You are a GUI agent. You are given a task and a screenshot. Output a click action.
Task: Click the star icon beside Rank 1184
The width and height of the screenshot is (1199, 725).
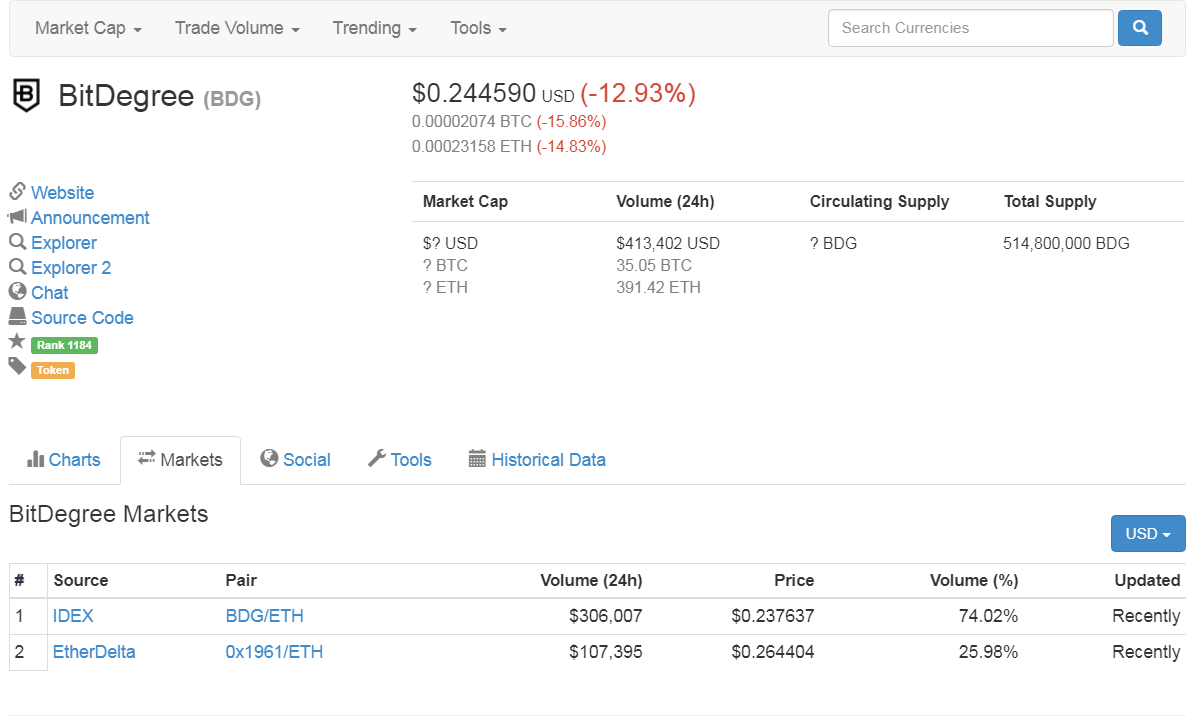coord(17,341)
